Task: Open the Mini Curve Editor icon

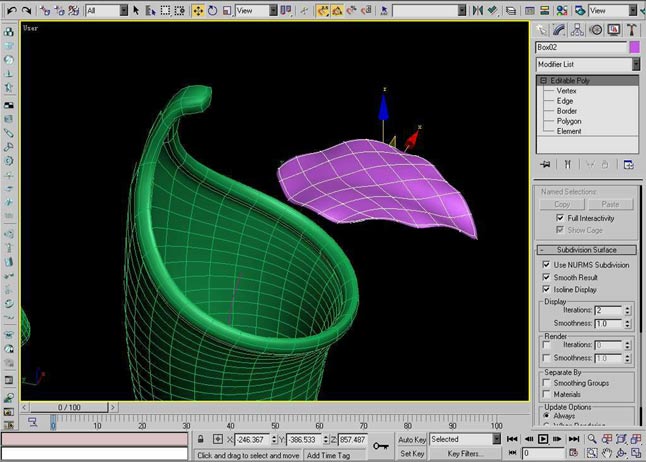Action: tap(32, 422)
